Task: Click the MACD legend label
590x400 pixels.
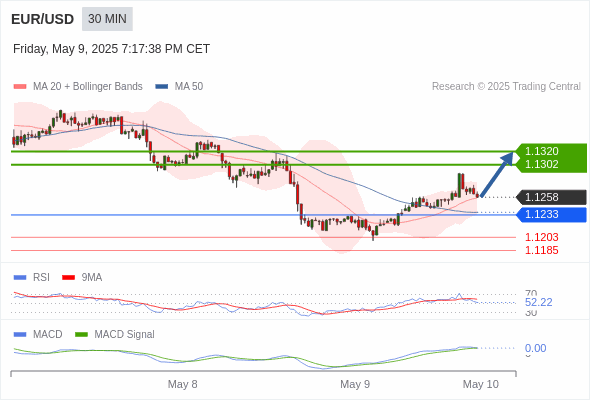Action: coord(48,335)
